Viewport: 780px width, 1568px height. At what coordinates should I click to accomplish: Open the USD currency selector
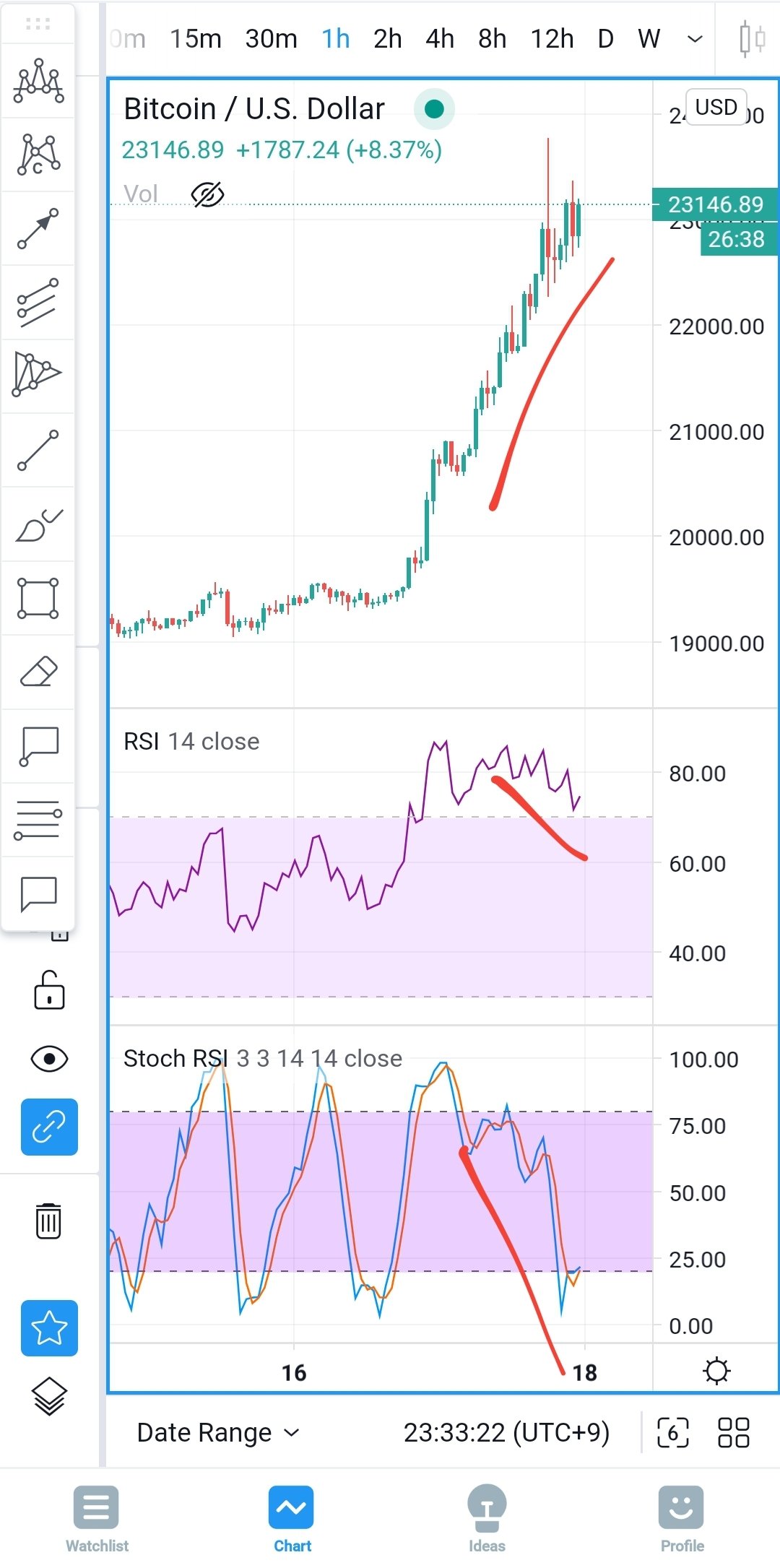click(716, 107)
